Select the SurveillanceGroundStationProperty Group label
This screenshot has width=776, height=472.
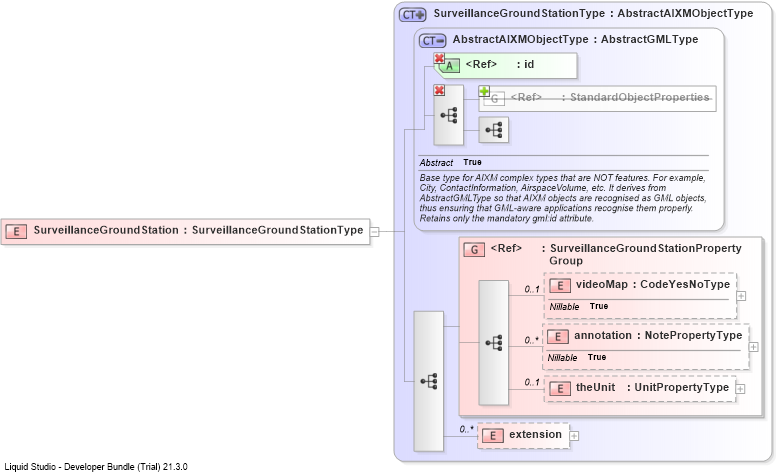645,254
